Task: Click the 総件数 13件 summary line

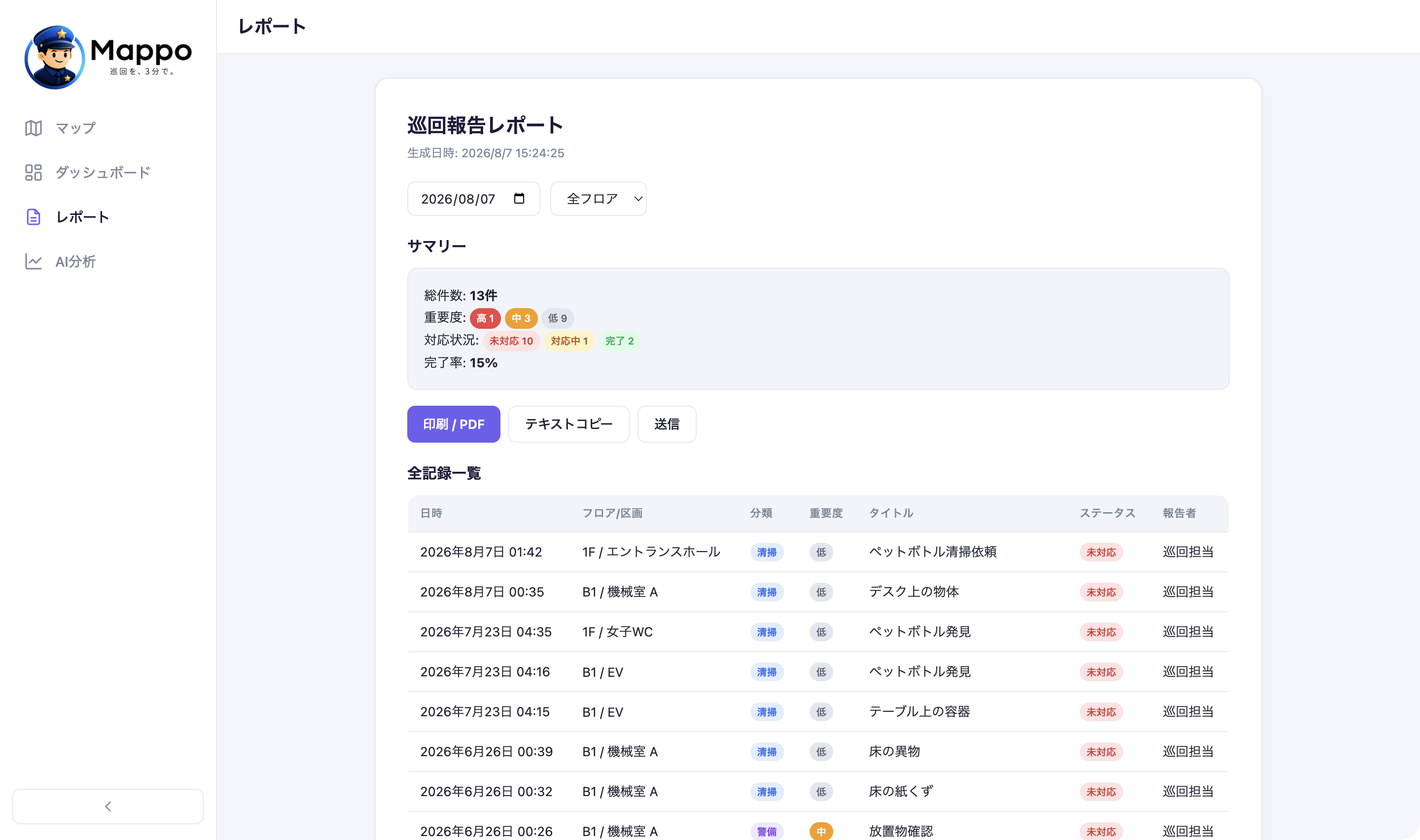Action: tap(461, 295)
